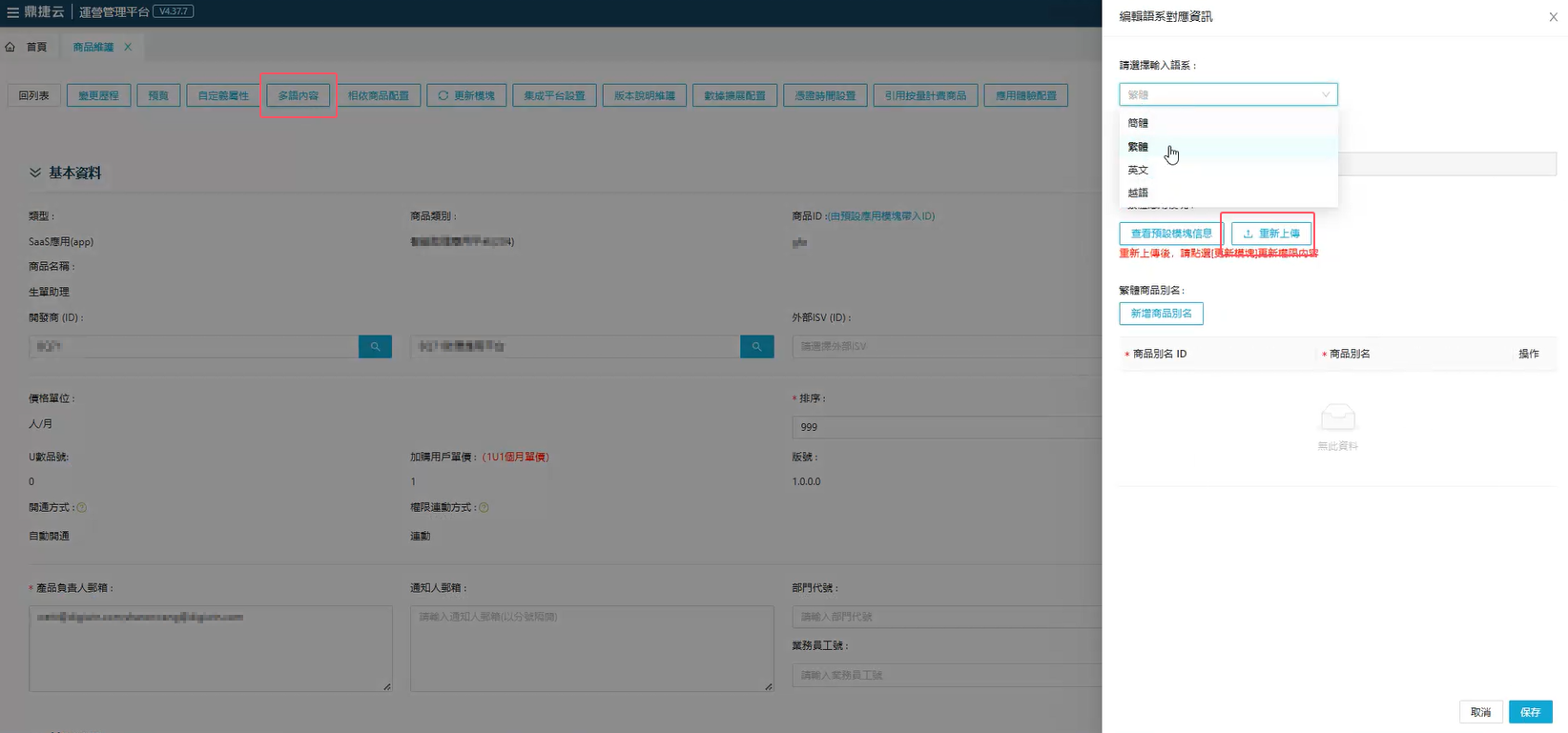The image size is (1568, 733).
Task: Click 取消 to cancel editing
Action: (1480, 712)
